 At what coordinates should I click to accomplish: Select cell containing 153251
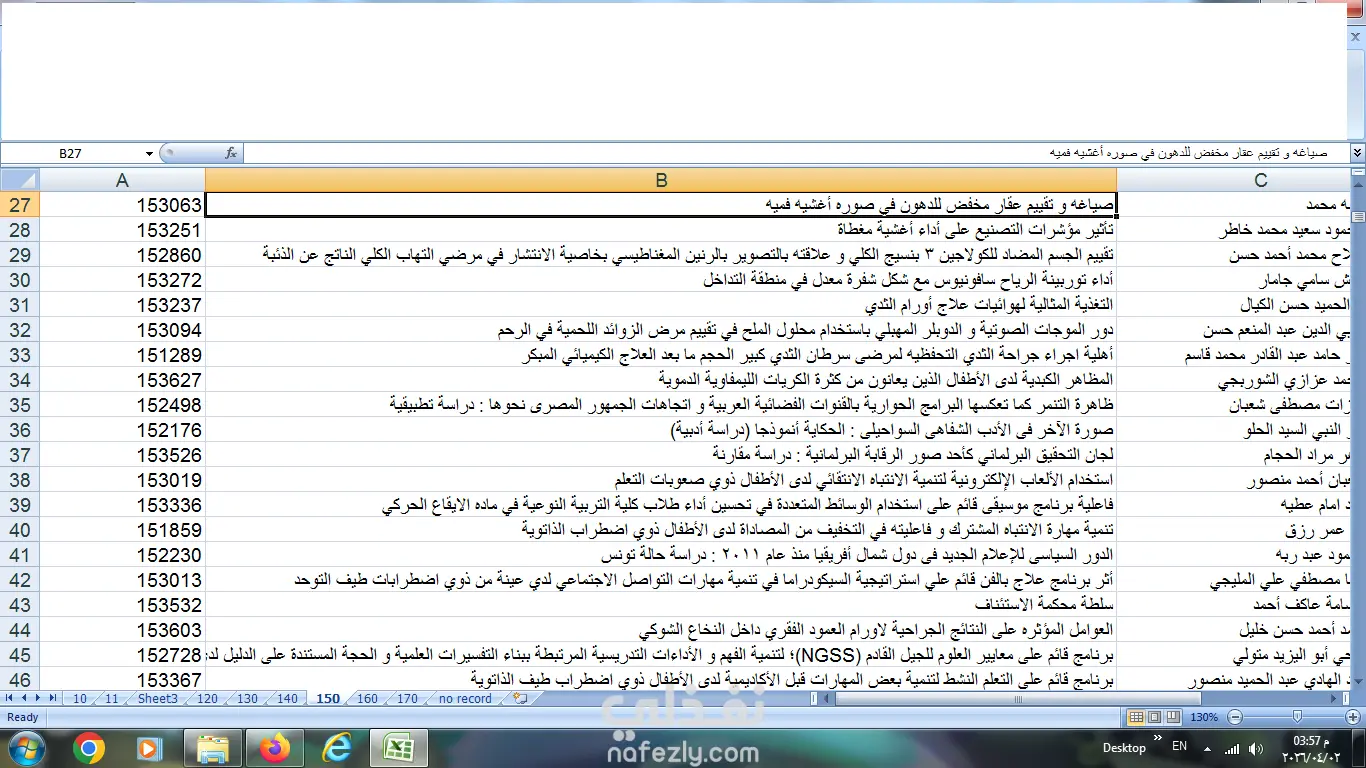pos(122,230)
